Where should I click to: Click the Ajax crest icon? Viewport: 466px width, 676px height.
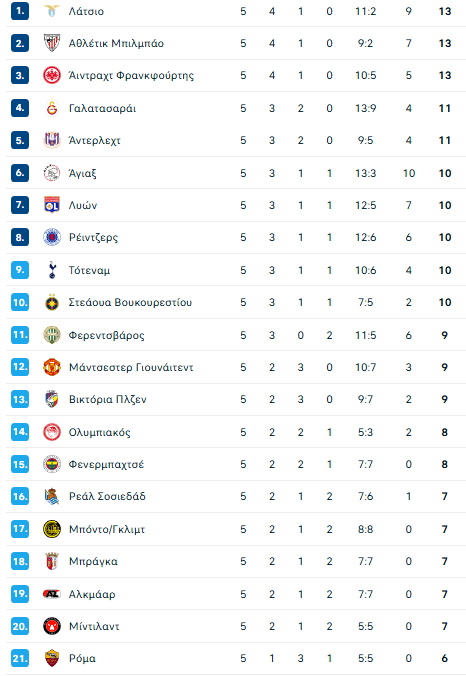click(x=52, y=173)
